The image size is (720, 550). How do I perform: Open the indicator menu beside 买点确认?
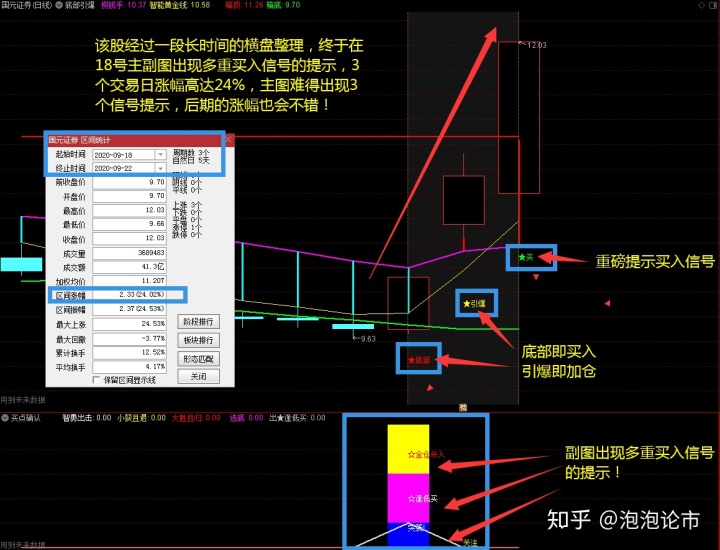tap(5, 418)
